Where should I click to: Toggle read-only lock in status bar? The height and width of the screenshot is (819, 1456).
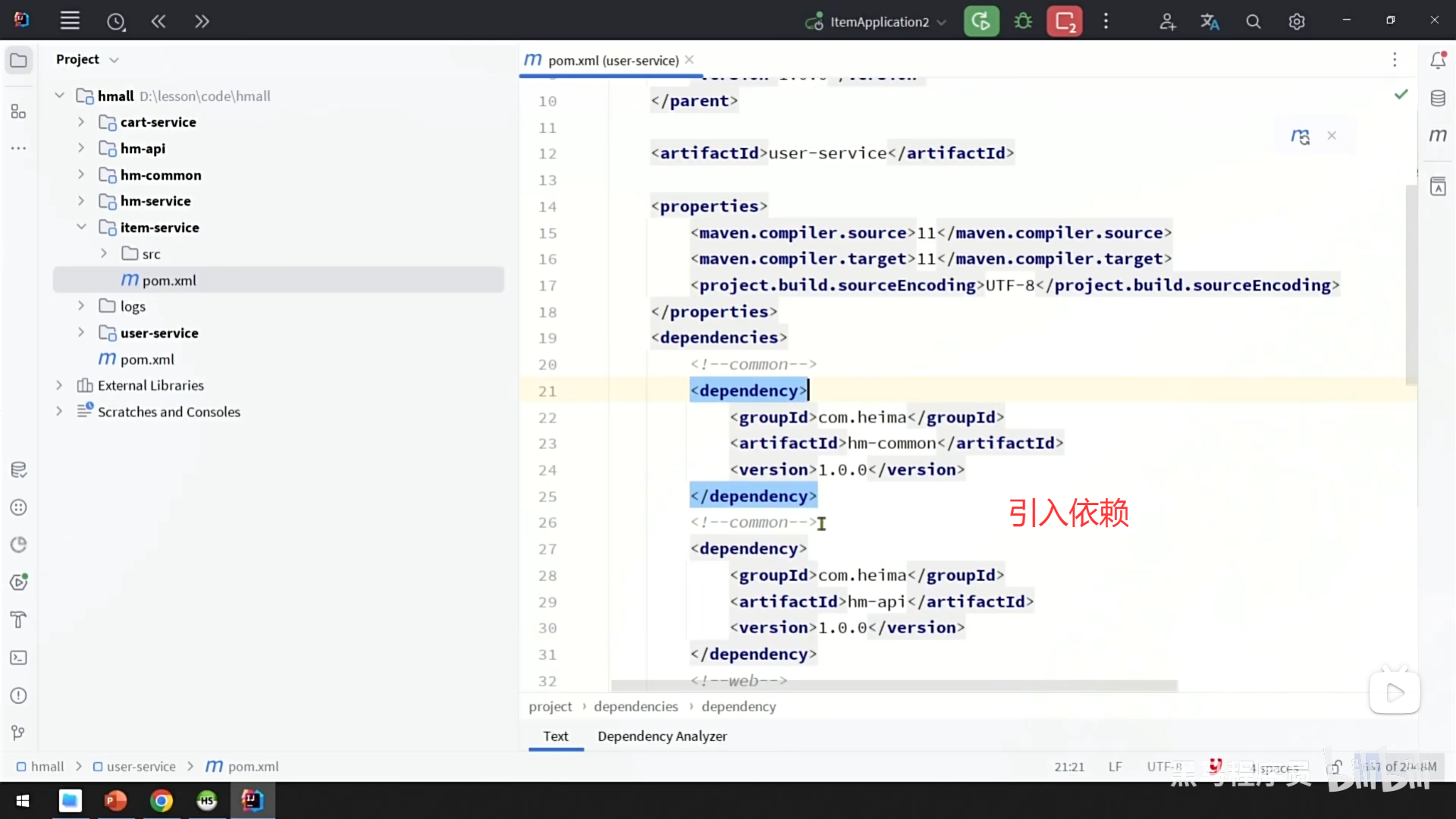[x=1335, y=767]
